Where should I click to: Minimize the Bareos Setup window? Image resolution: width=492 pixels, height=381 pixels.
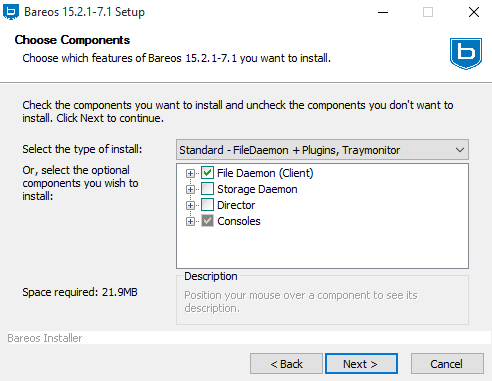click(x=383, y=12)
